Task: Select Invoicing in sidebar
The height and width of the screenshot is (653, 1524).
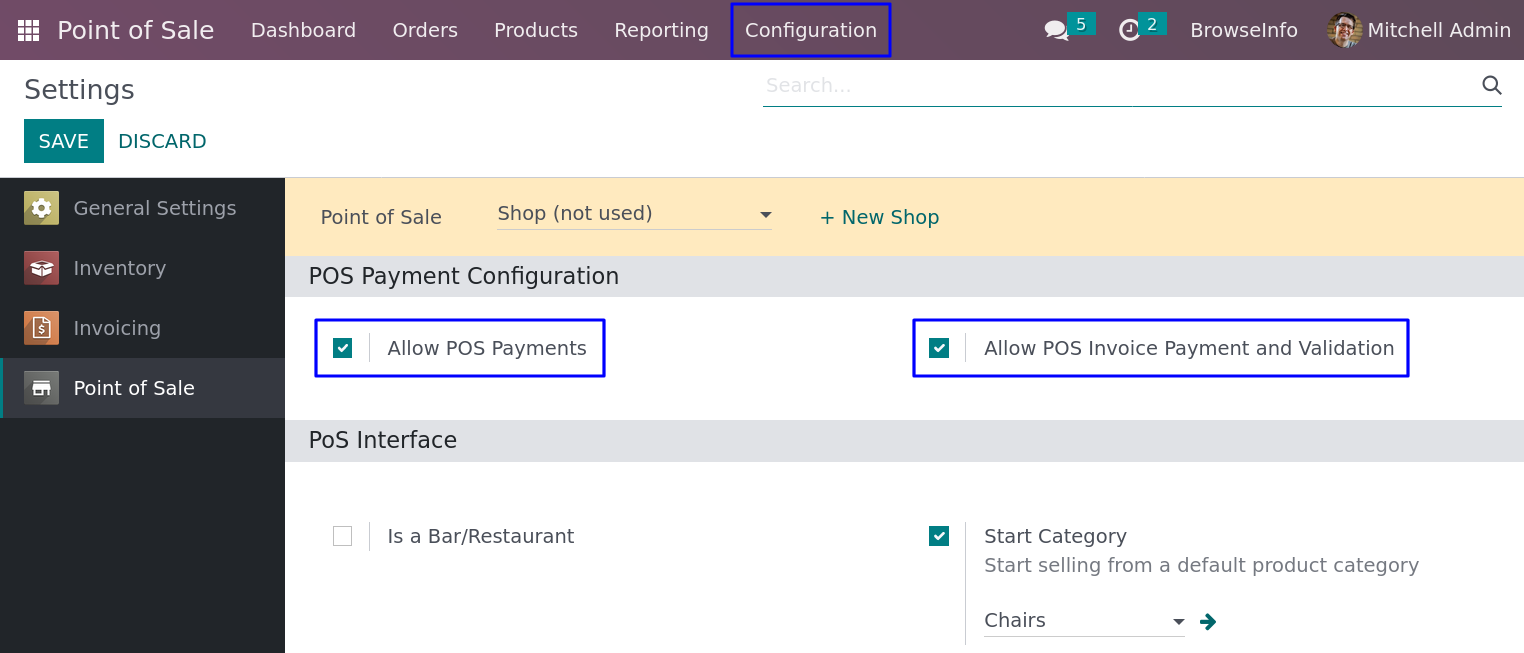Action: click(x=142, y=328)
